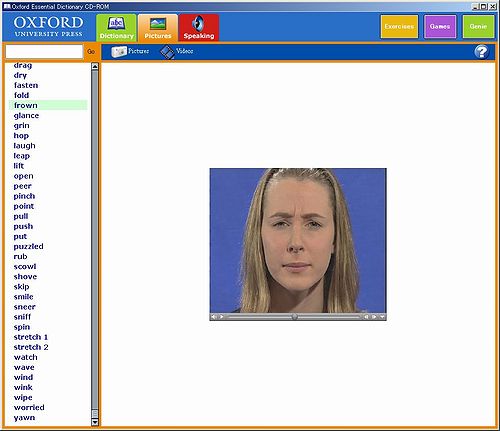Select the word 'shove' in list
Screen dimensions: 500x431
[25, 277]
